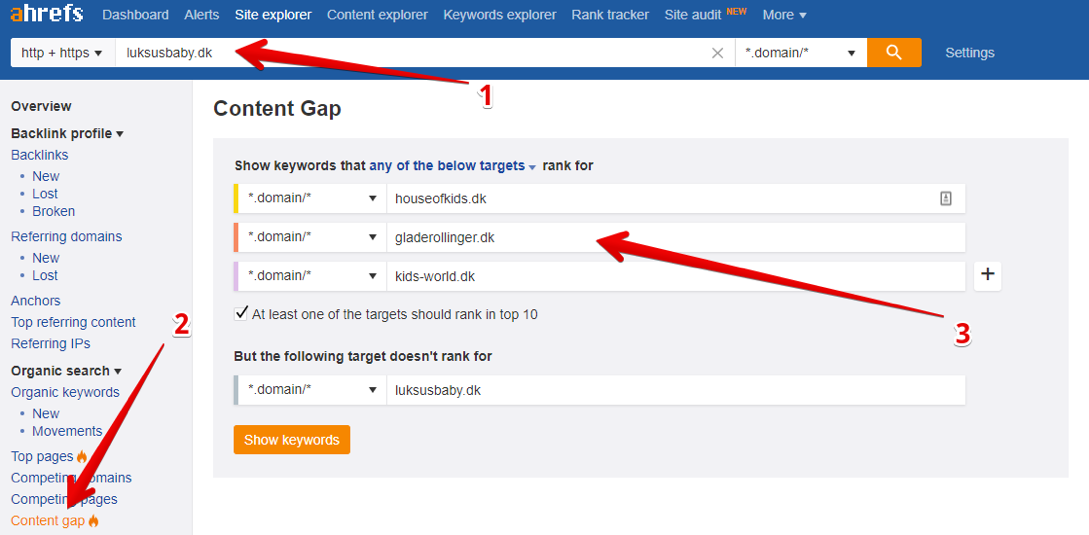Go to Overview in sidebar
This screenshot has height=535, width=1089.
[41, 106]
